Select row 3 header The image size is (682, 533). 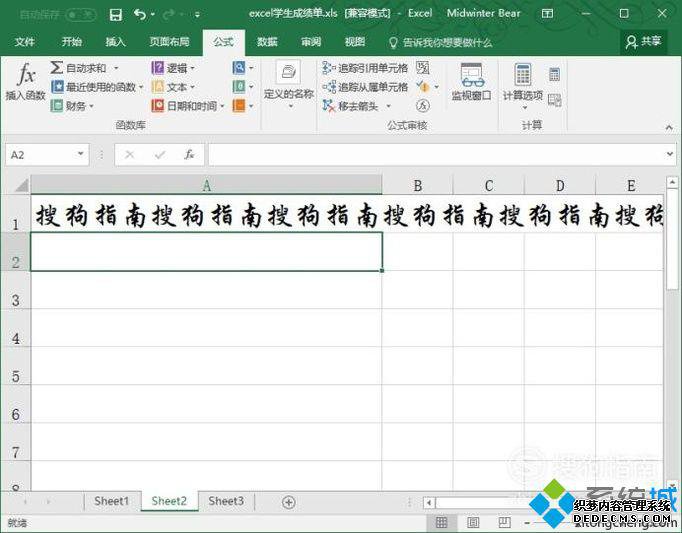tap(16, 290)
